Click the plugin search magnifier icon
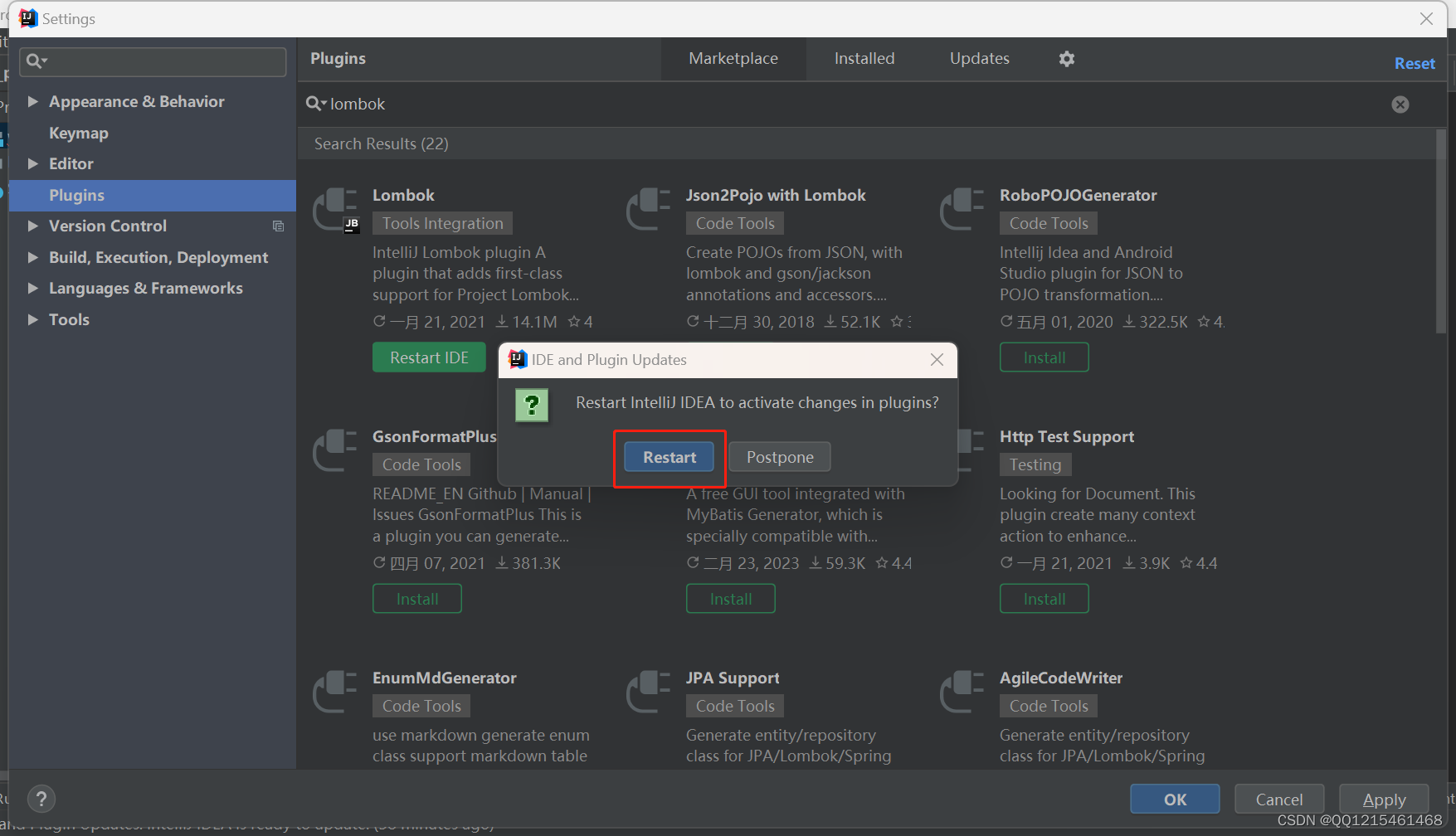 316,104
